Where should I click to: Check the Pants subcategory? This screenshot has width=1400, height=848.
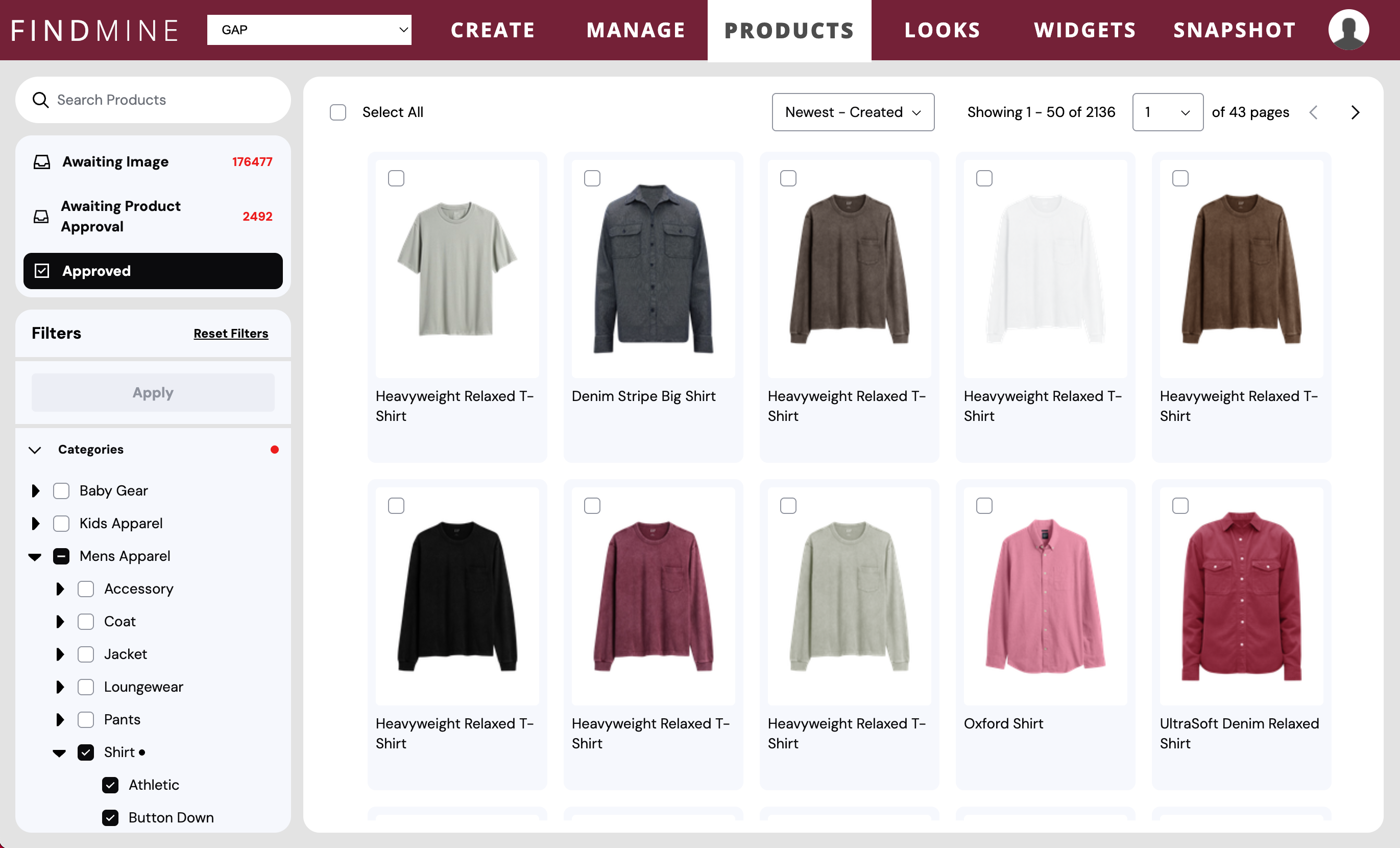click(x=86, y=720)
